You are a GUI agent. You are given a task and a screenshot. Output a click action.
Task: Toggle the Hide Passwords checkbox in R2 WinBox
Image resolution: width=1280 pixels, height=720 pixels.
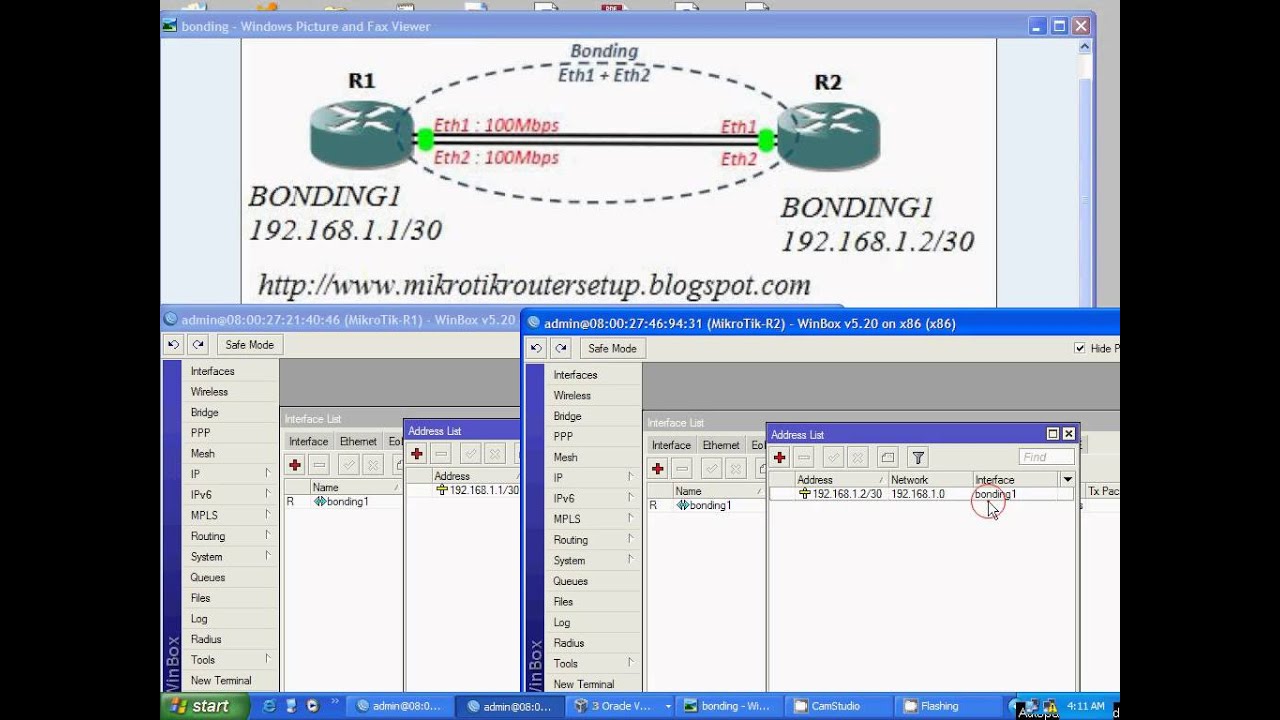tap(1079, 348)
